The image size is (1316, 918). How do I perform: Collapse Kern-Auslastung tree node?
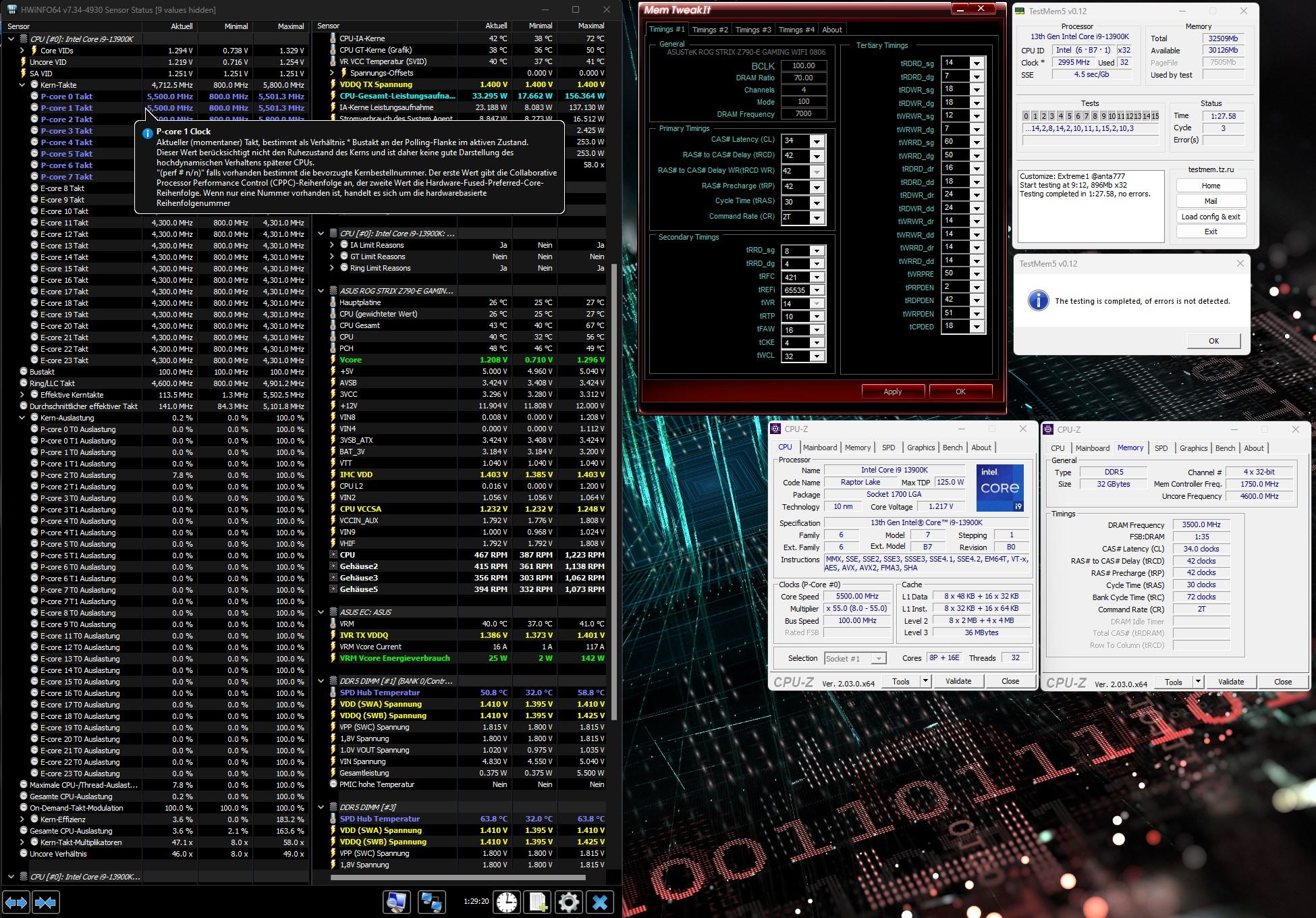pyautogui.click(x=22, y=418)
